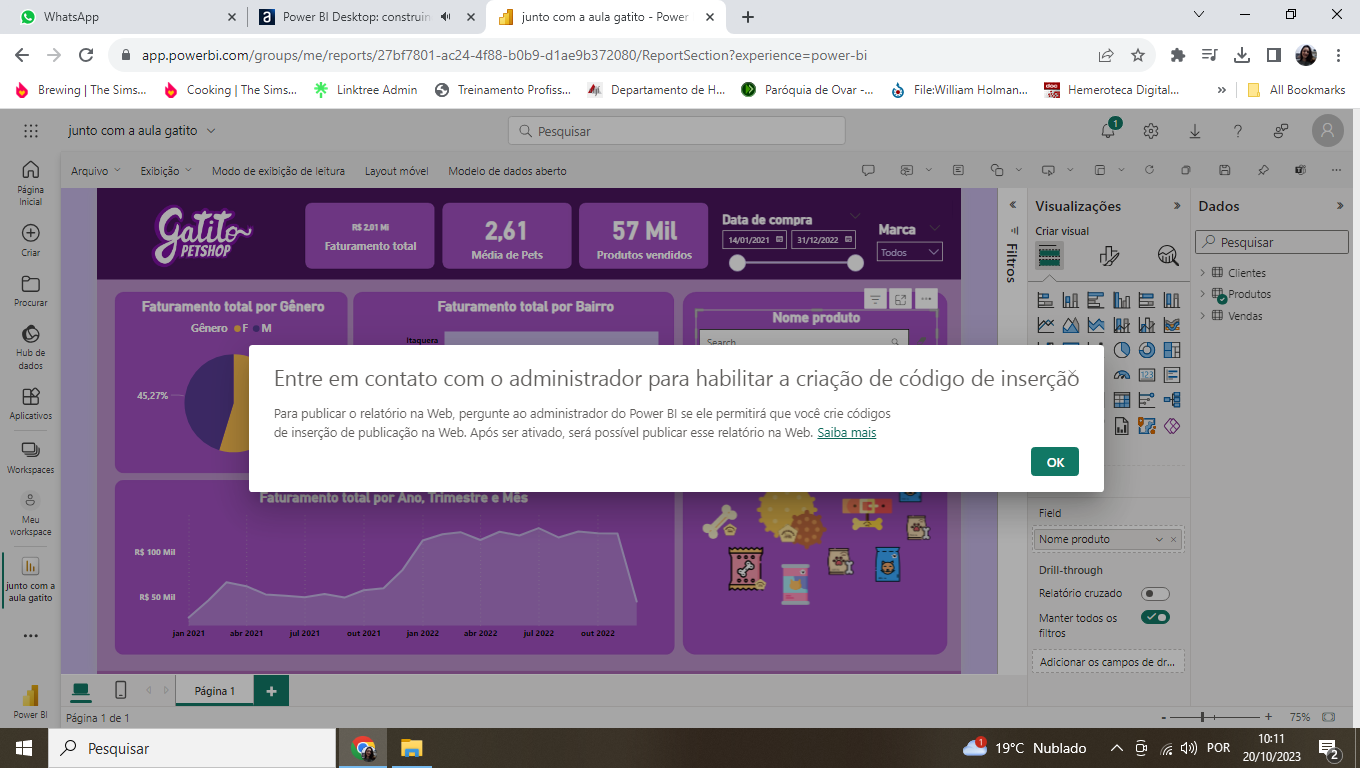Choose the donut chart visual
The height and width of the screenshot is (768, 1360).
tap(1147, 350)
